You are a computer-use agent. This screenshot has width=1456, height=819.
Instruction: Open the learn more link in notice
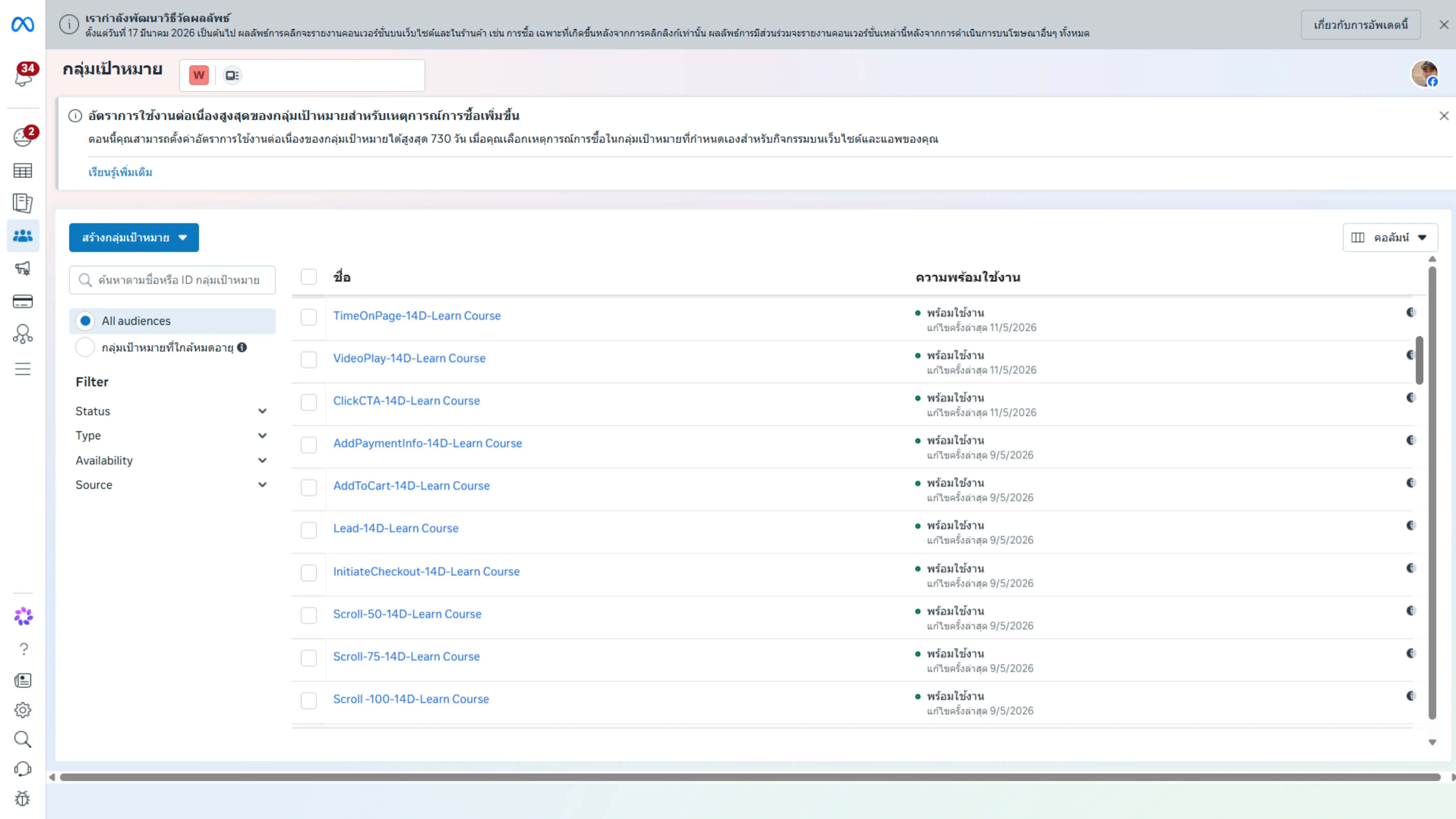pos(120,172)
